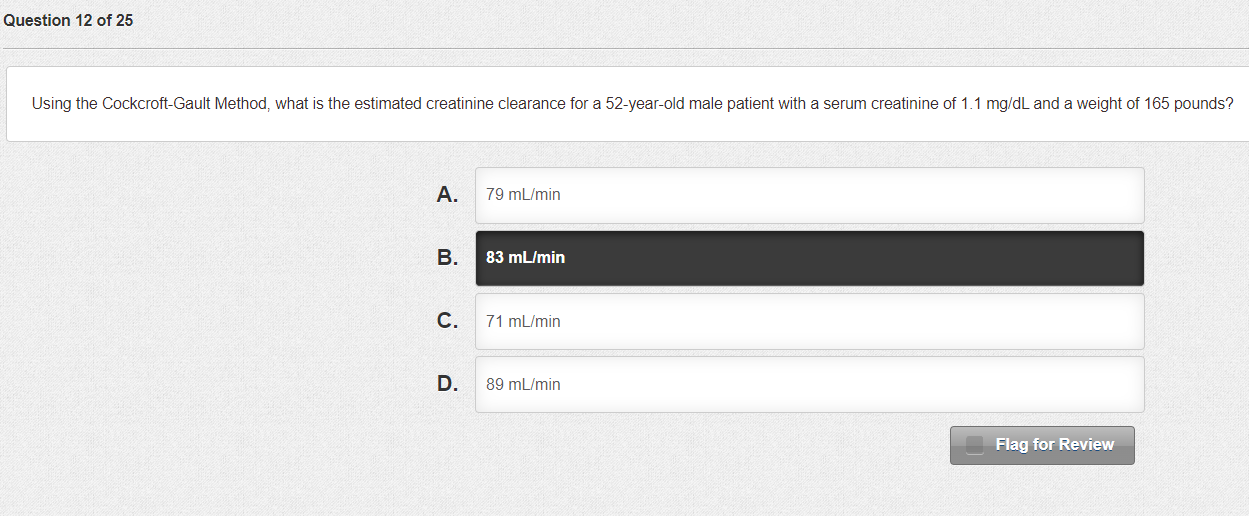Click the letter C option label

point(447,321)
